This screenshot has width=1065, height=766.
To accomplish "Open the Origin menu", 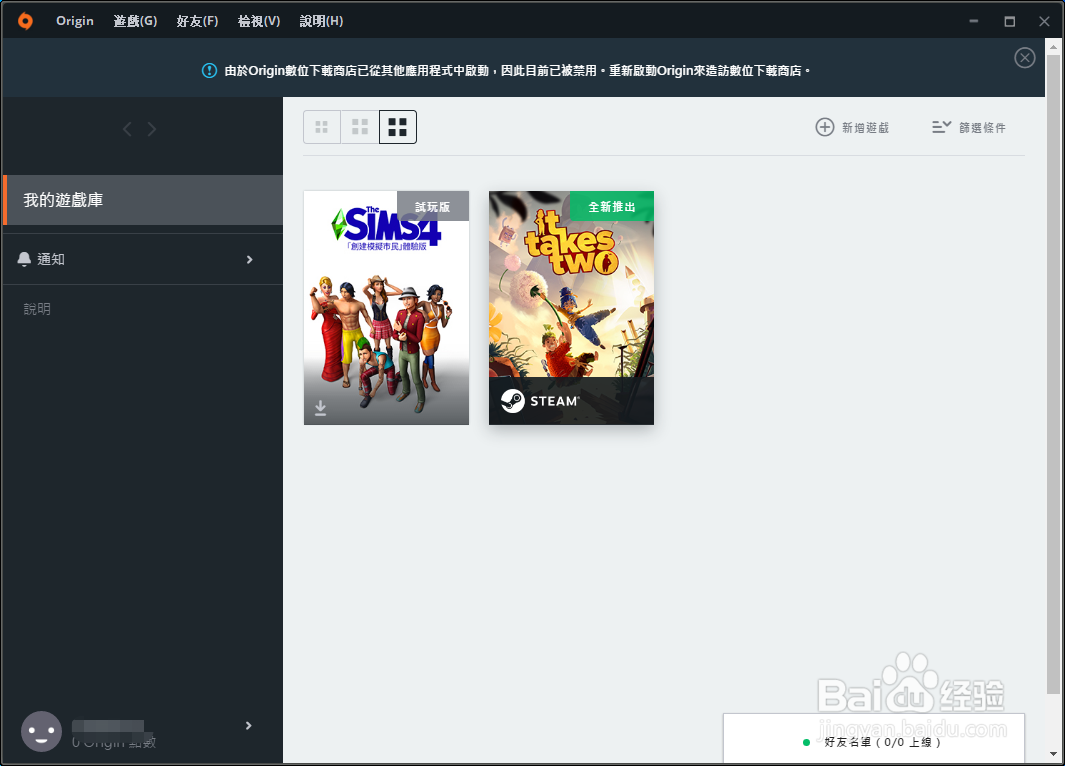I will point(75,21).
